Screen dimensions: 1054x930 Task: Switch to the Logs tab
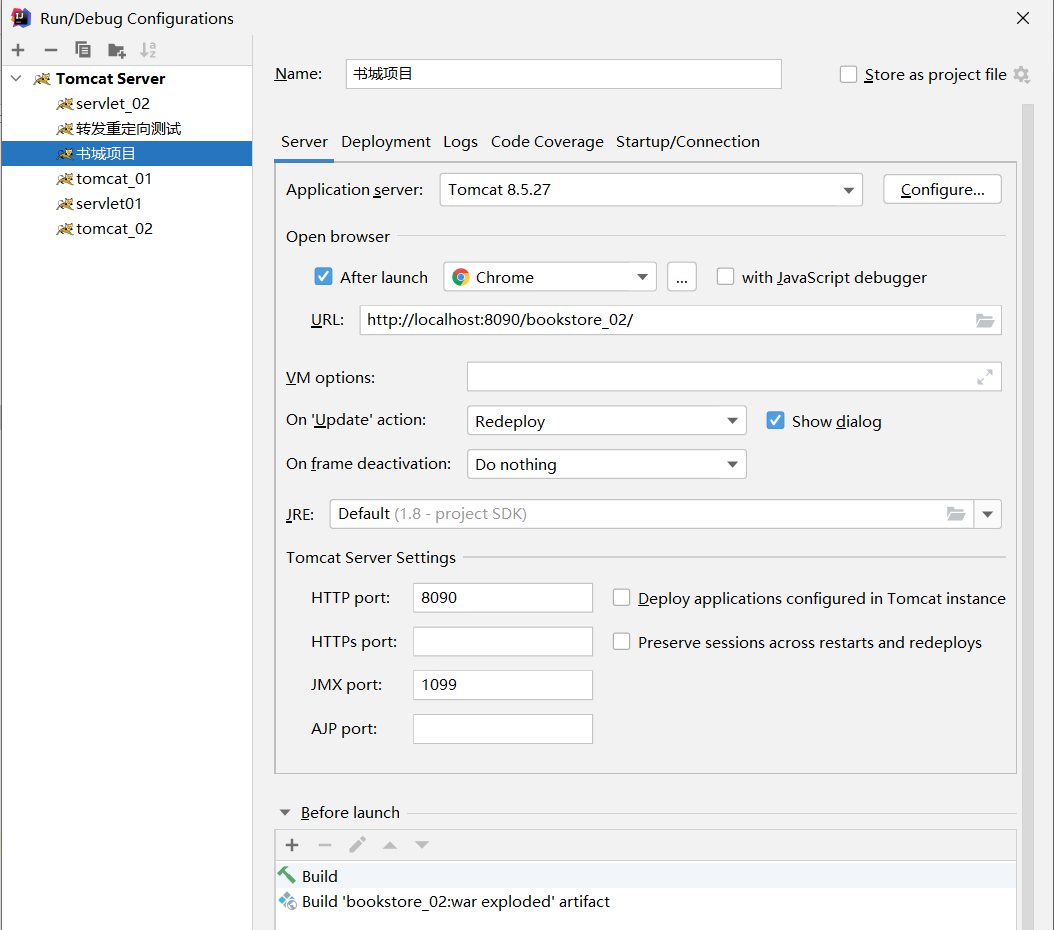[x=460, y=142]
